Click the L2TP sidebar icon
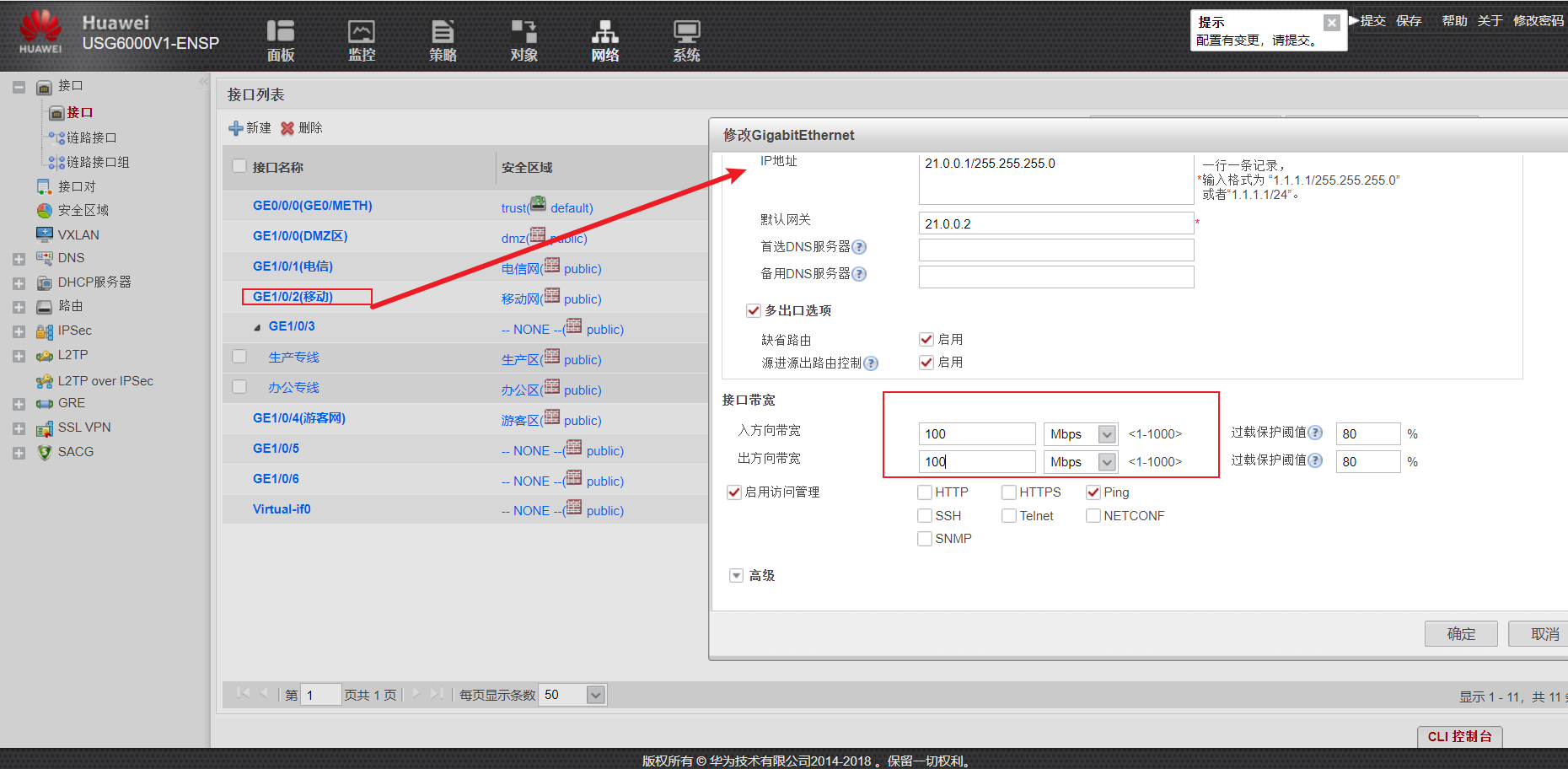The width and height of the screenshot is (1568, 769). click(45, 355)
